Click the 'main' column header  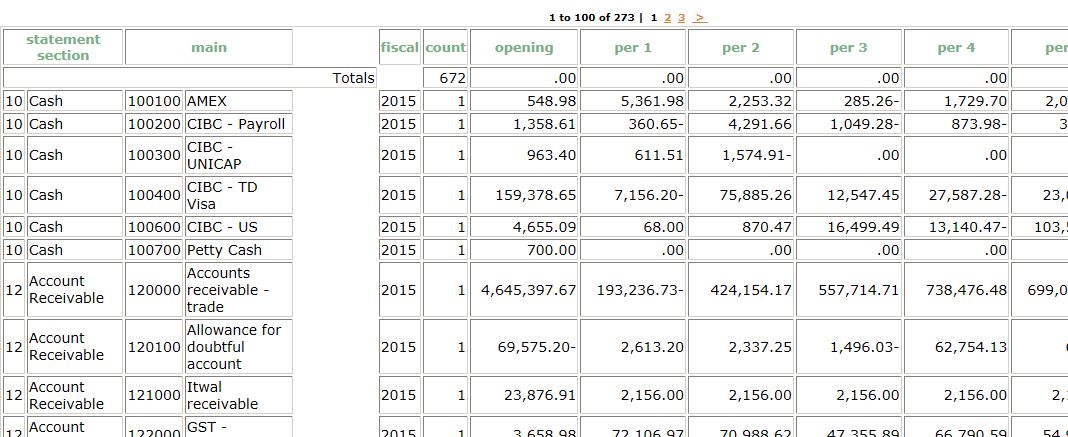coord(209,48)
